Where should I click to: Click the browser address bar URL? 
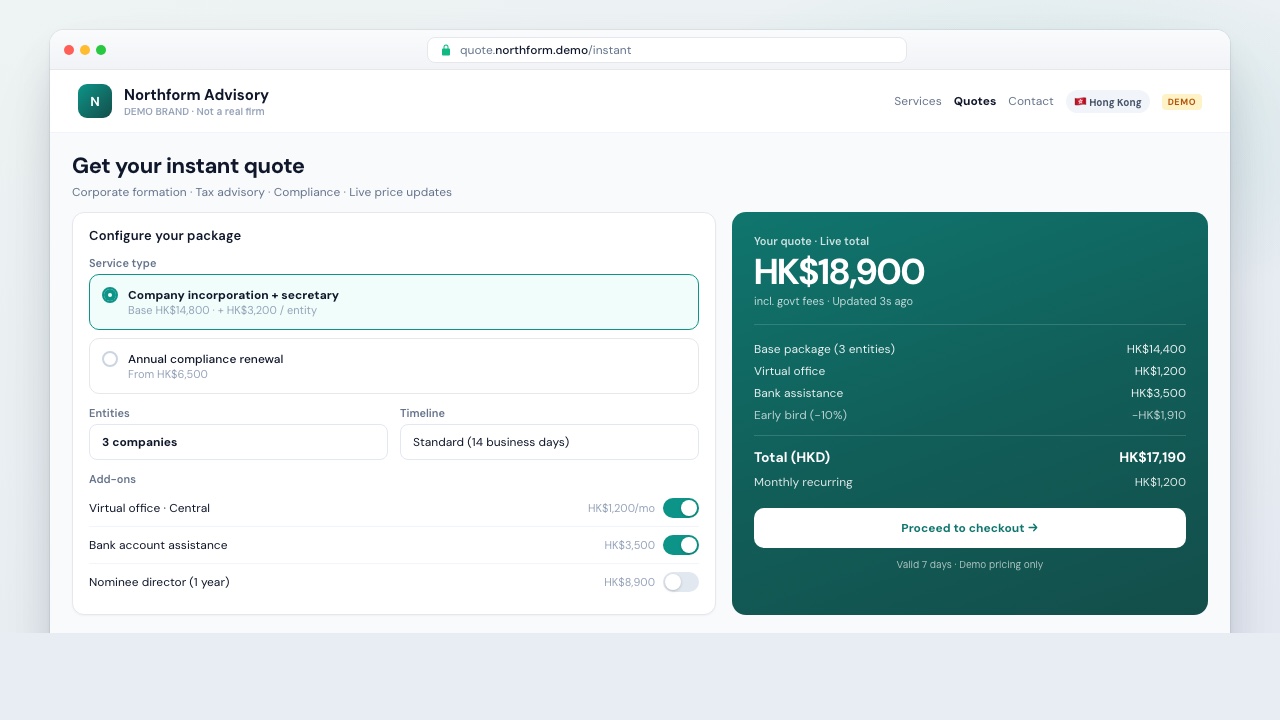click(x=667, y=50)
